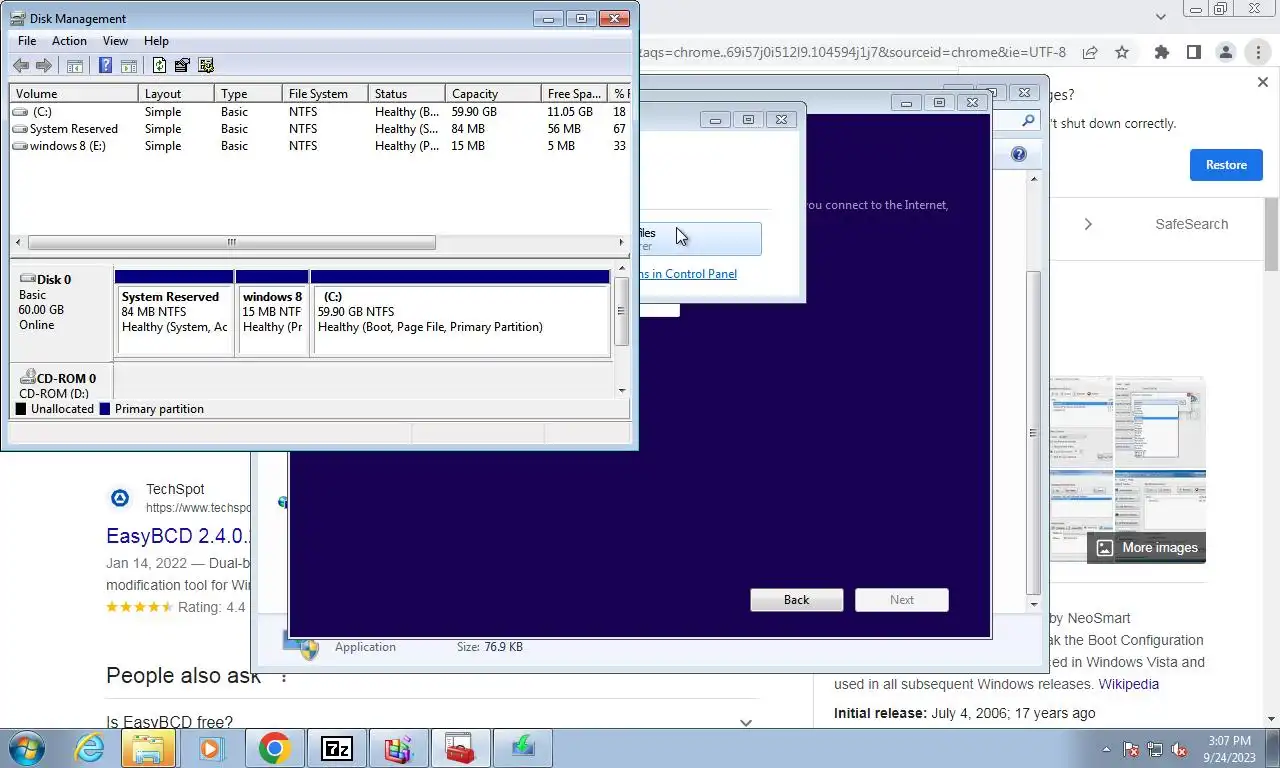Screen dimensions: 1280x768
Task: Click the search magnifier in background Explorer window
Action: tap(1029, 120)
